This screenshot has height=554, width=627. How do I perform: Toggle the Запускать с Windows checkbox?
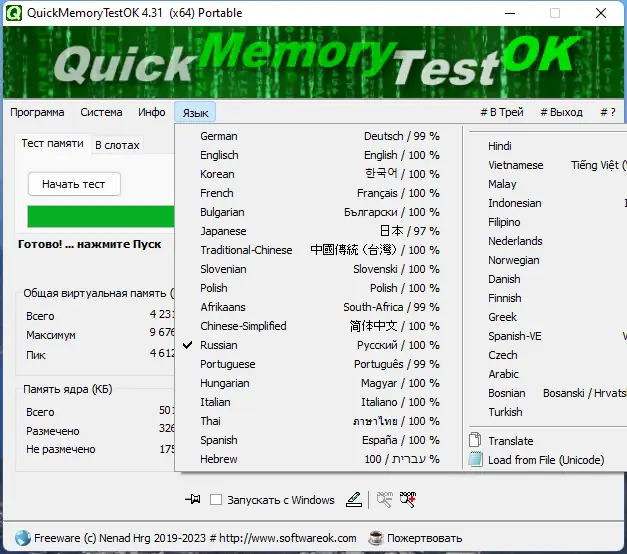(216, 499)
